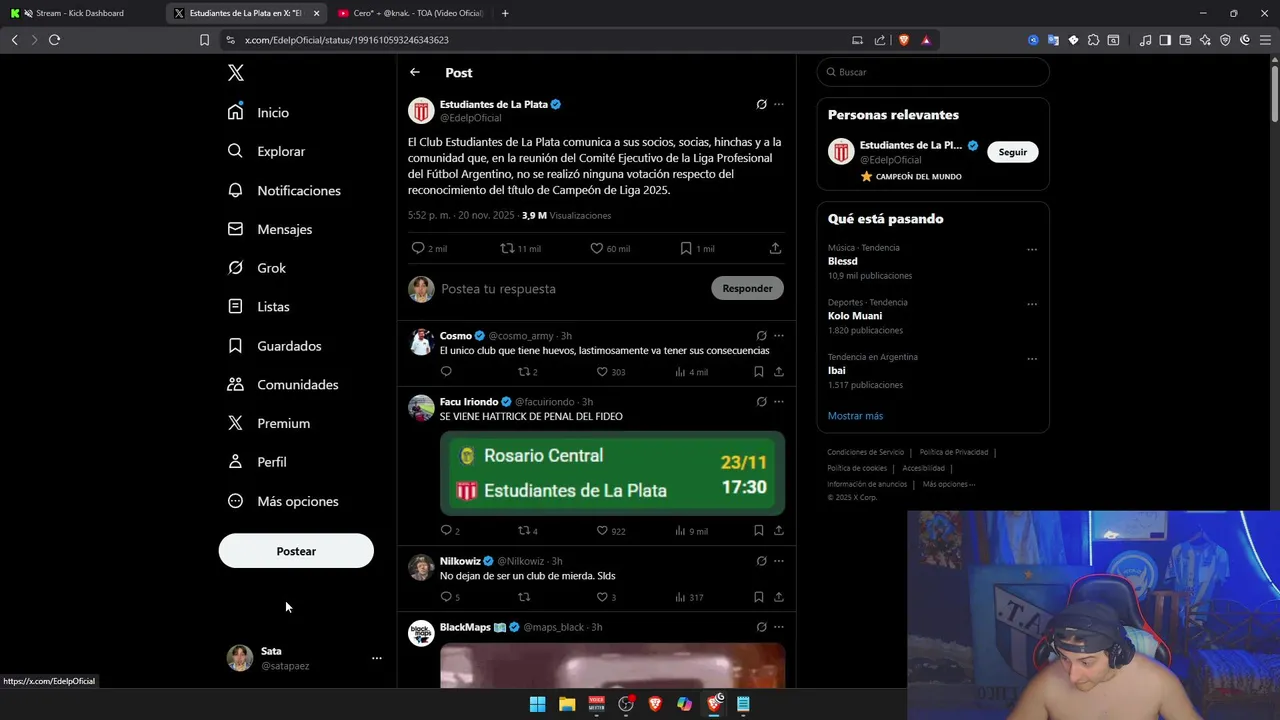
Task: Like Nilkowiz's reply with 3 likes
Action: (602, 597)
